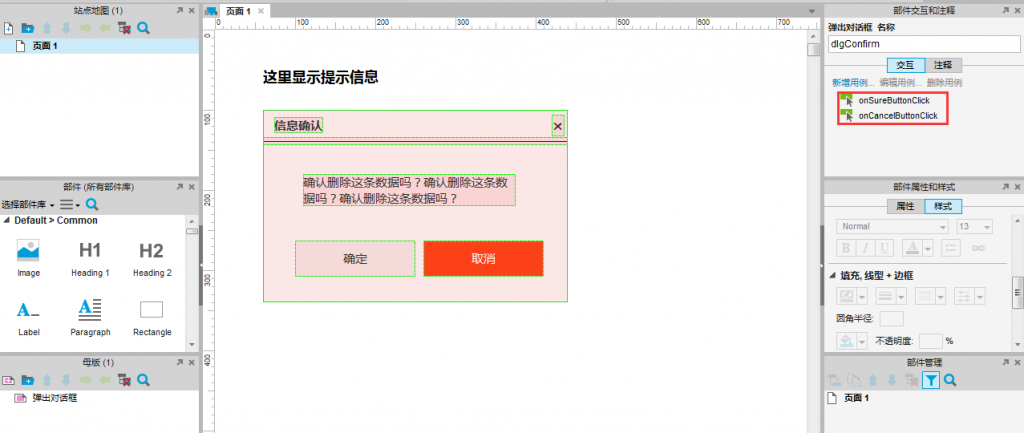Toggle the widget manager filter icon
The height and width of the screenshot is (433, 1024).
pos(931,379)
